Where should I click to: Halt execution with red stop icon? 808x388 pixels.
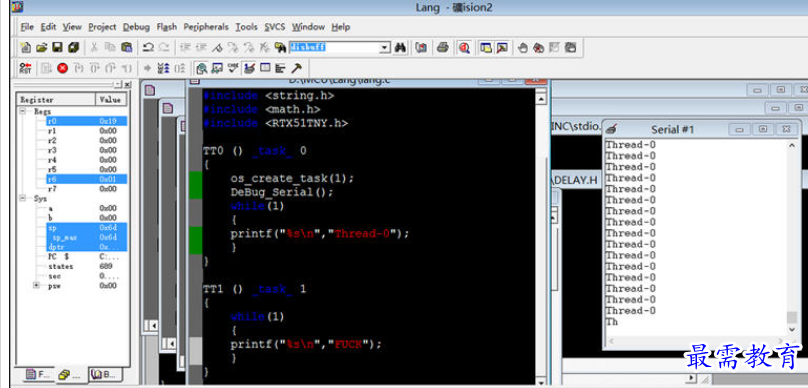(62, 68)
